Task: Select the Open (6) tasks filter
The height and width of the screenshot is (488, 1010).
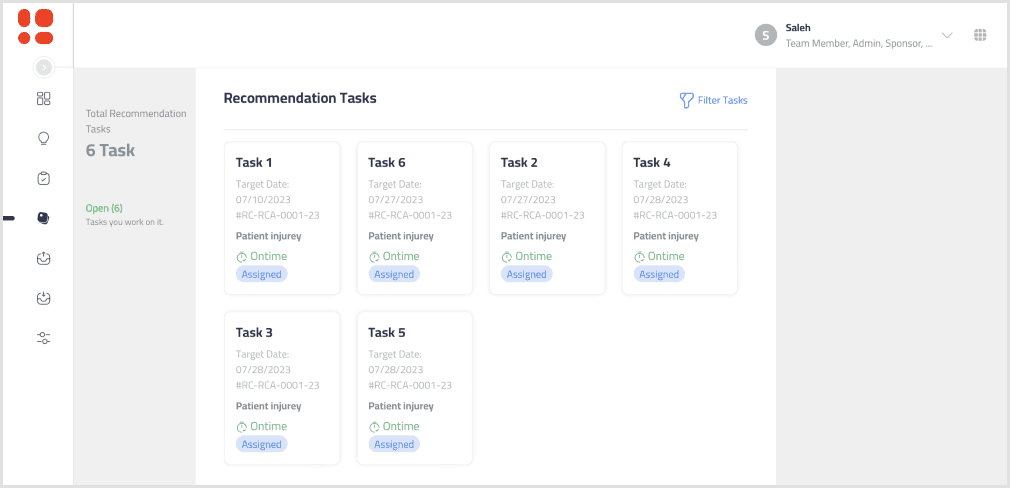Action: click(x=104, y=208)
